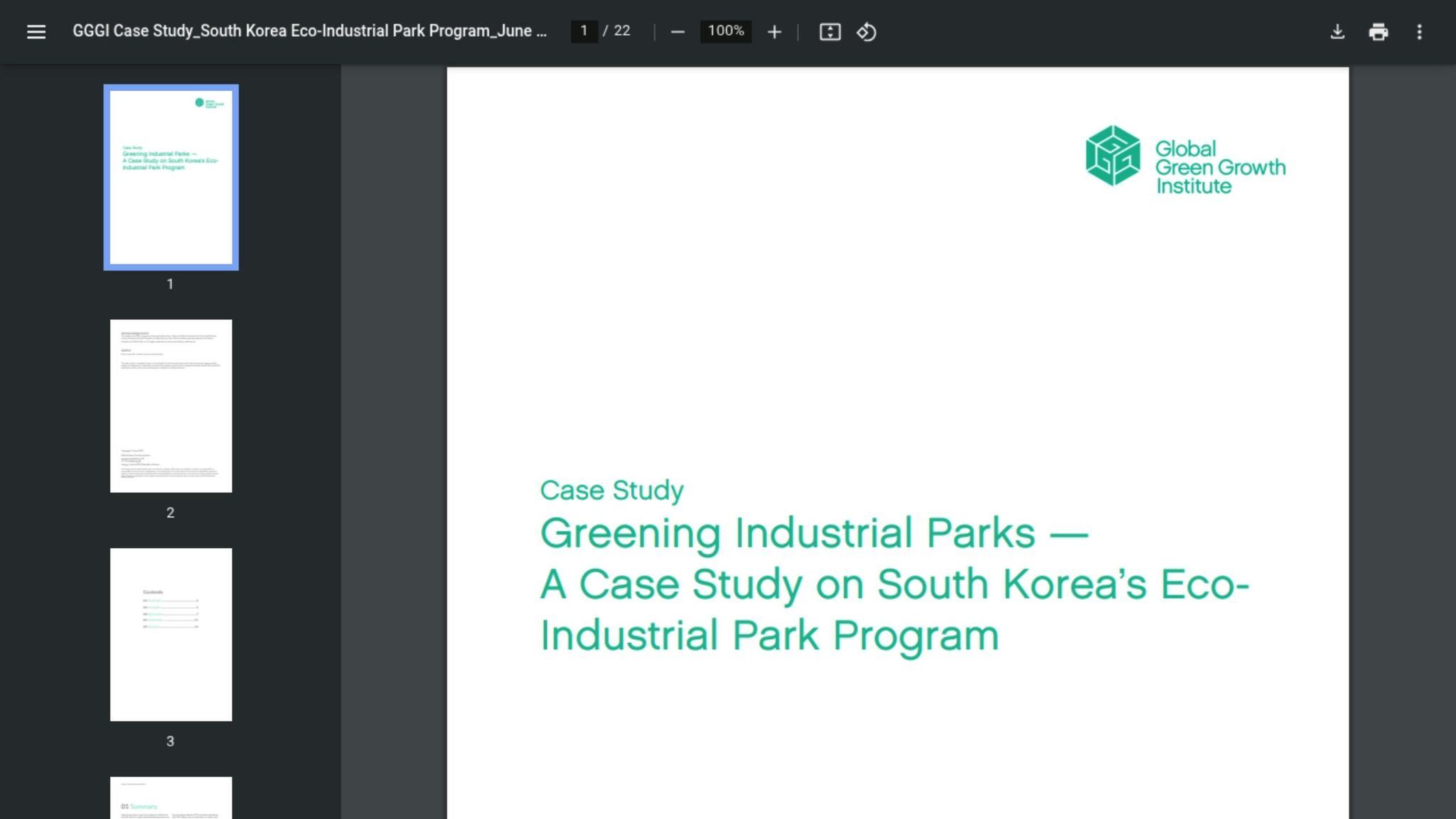The height and width of the screenshot is (819, 1456).
Task: Click the page number input field
Action: (x=584, y=31)
